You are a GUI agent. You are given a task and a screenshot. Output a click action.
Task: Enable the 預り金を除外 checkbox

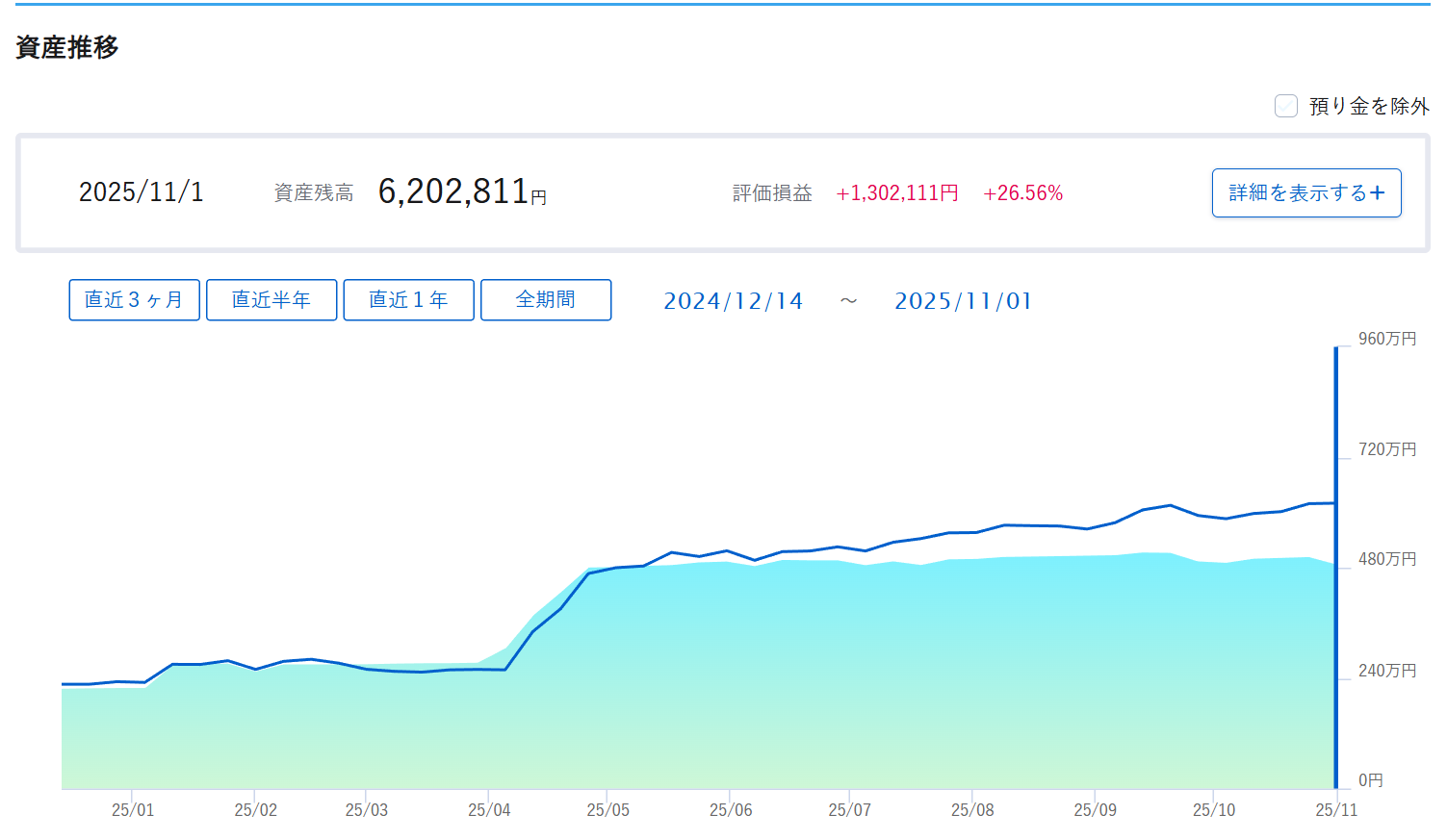coord(1285,106)
